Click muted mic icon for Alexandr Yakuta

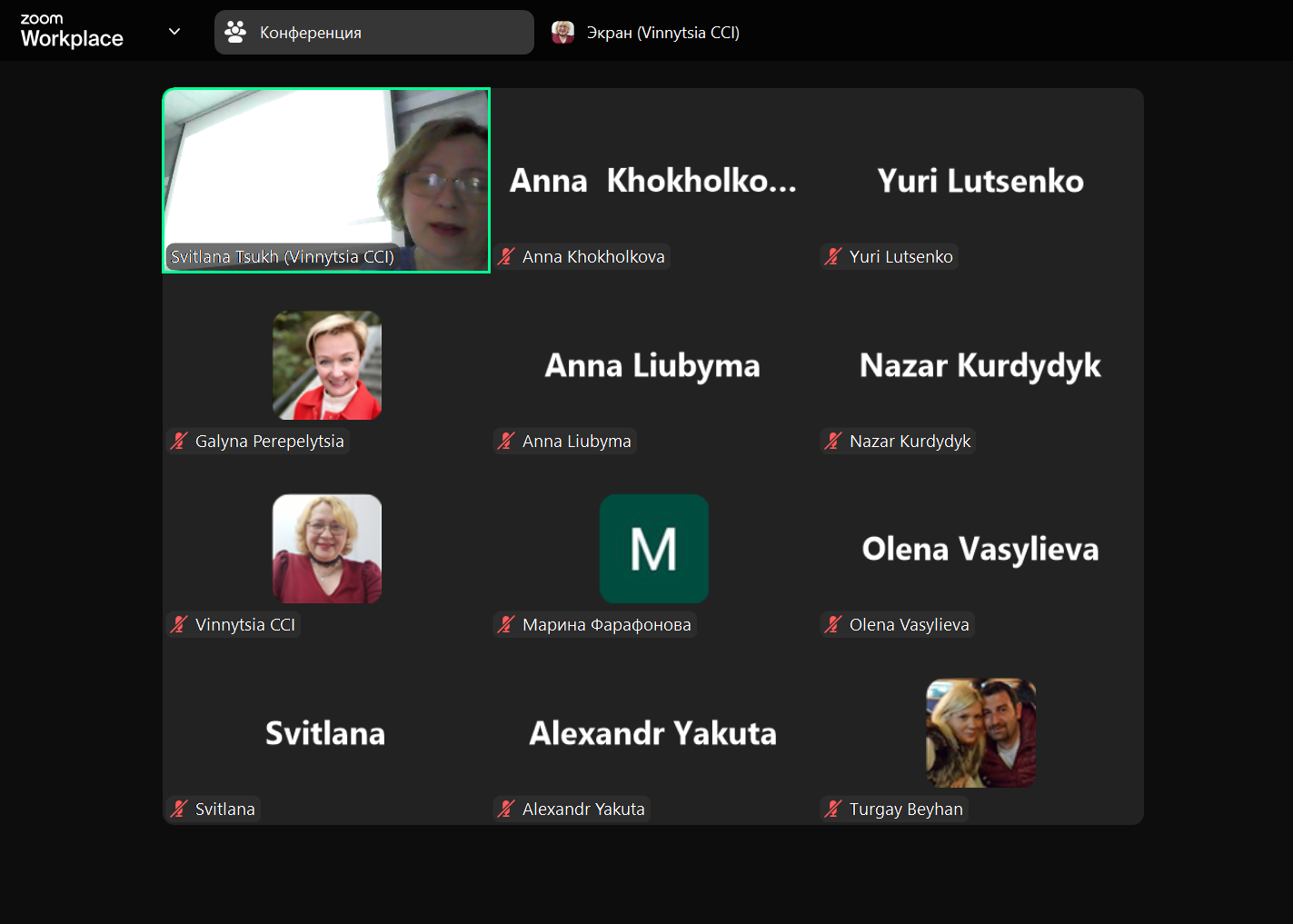click(507, 810)
